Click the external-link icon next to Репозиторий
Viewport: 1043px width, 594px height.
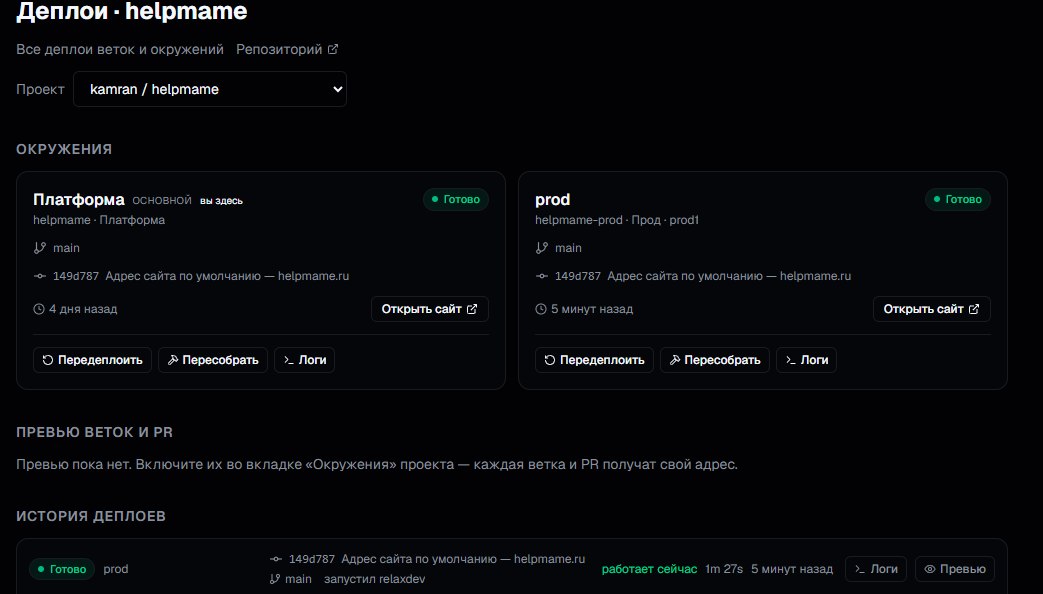tap(333, 49)
